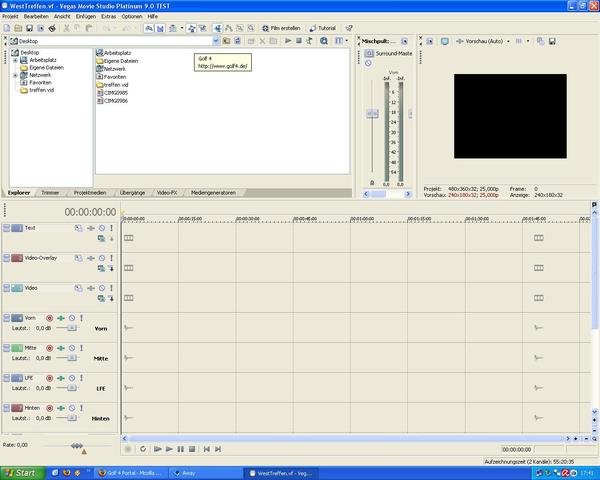The height and width of the screenshot is (480, 600).
Task: Arm Vorn audio track for recording
Action: pyautogui.click(x=49, y=318)
